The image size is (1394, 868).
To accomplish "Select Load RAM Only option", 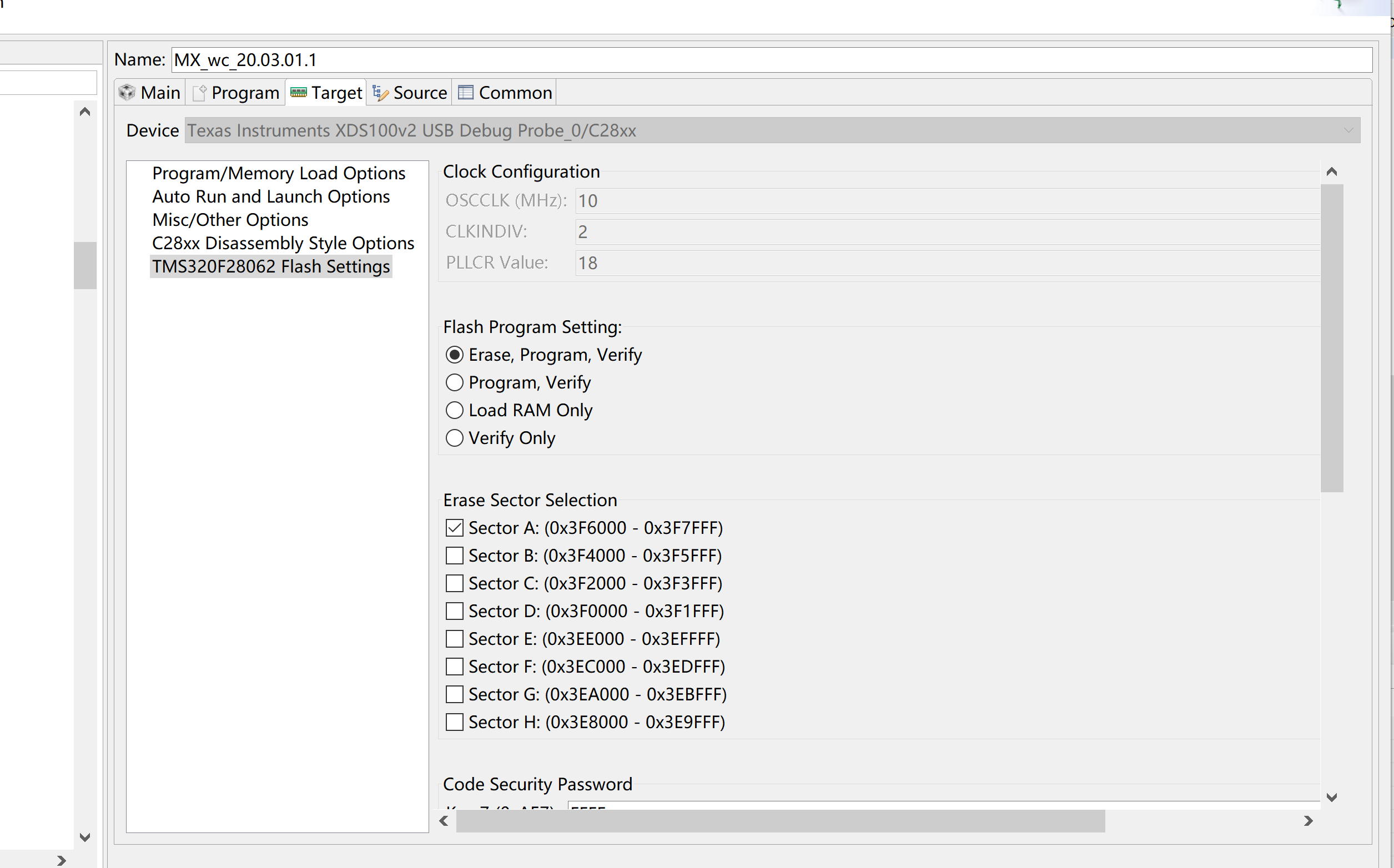I will click(x=454, y=410).
